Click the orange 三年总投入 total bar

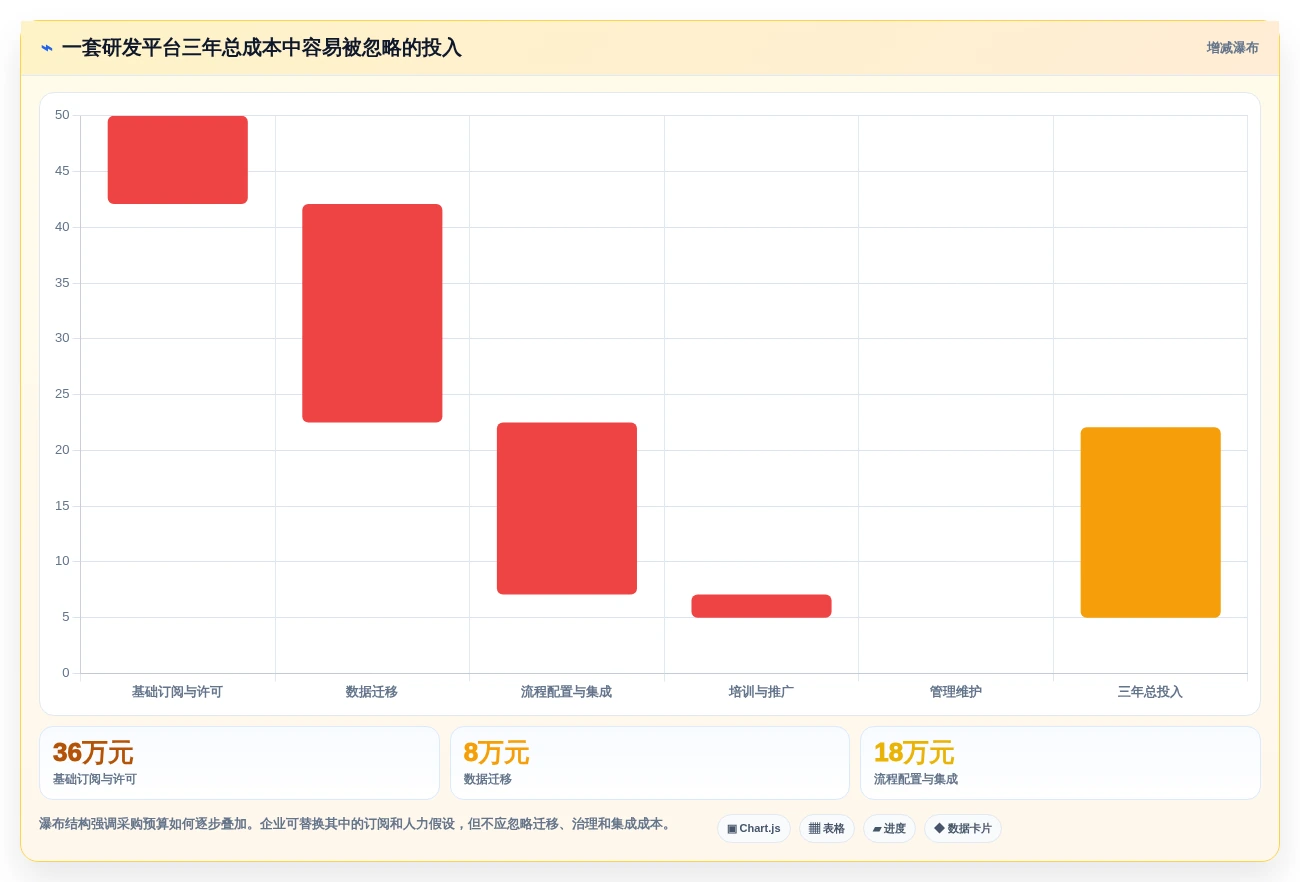1150,522
